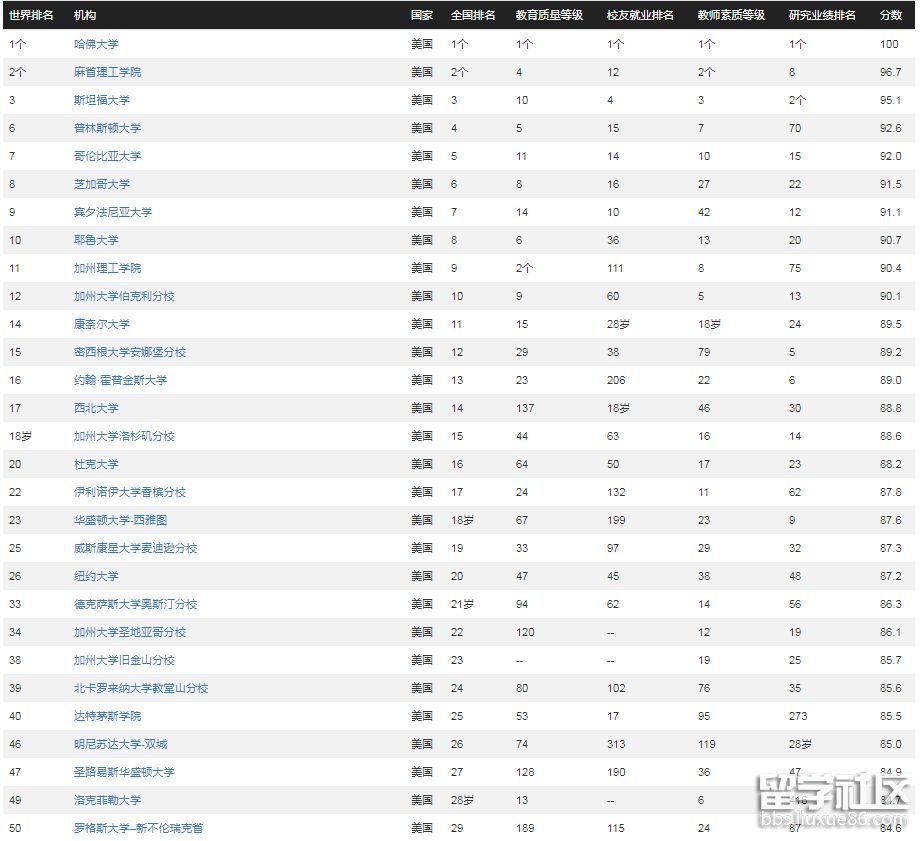Screen dimensions: 924x841
Task: Sort table by 教育质量等级 header
Action: (x=549, y=16)
